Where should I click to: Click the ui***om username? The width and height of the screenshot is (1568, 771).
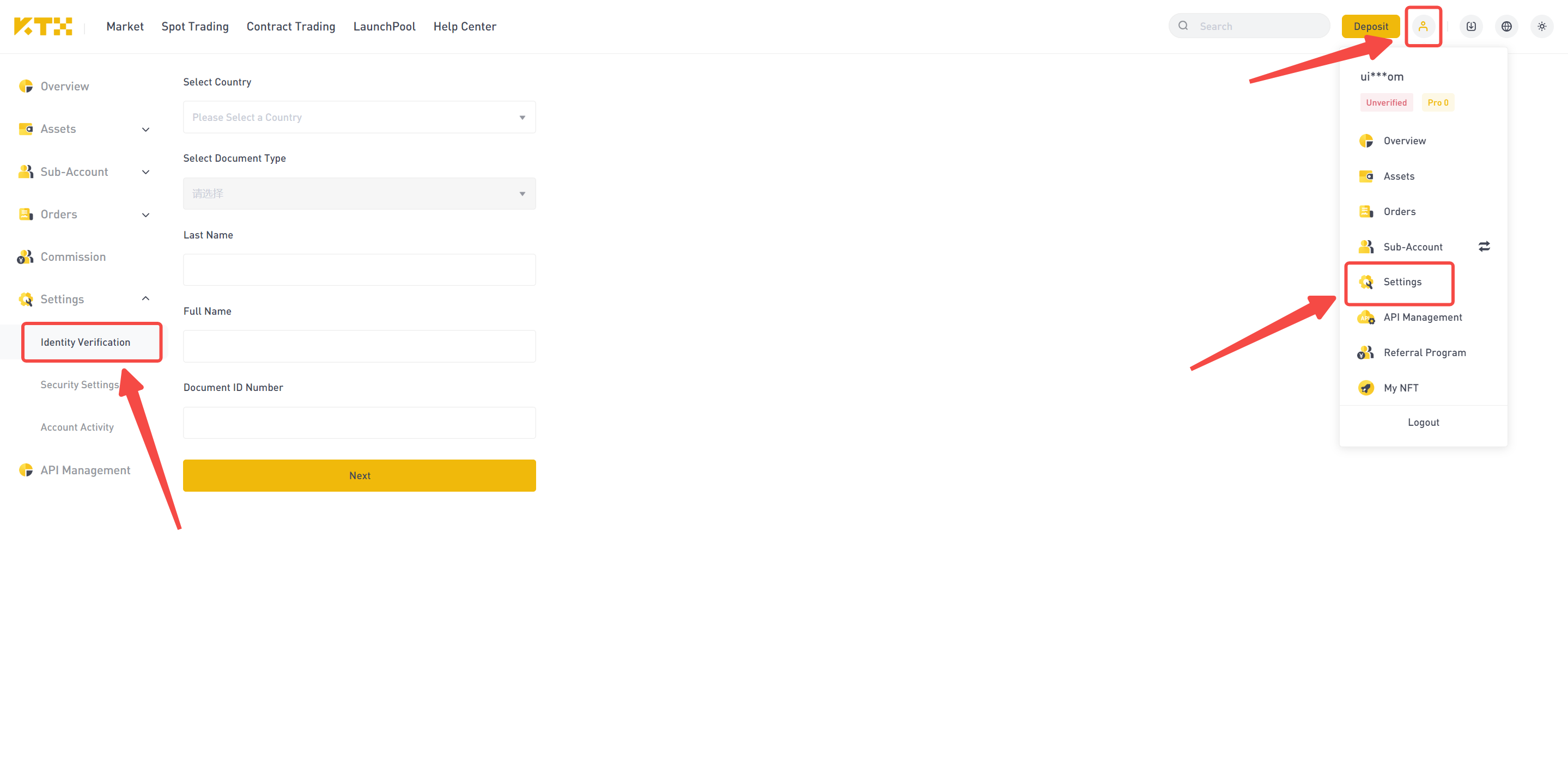1382,77
